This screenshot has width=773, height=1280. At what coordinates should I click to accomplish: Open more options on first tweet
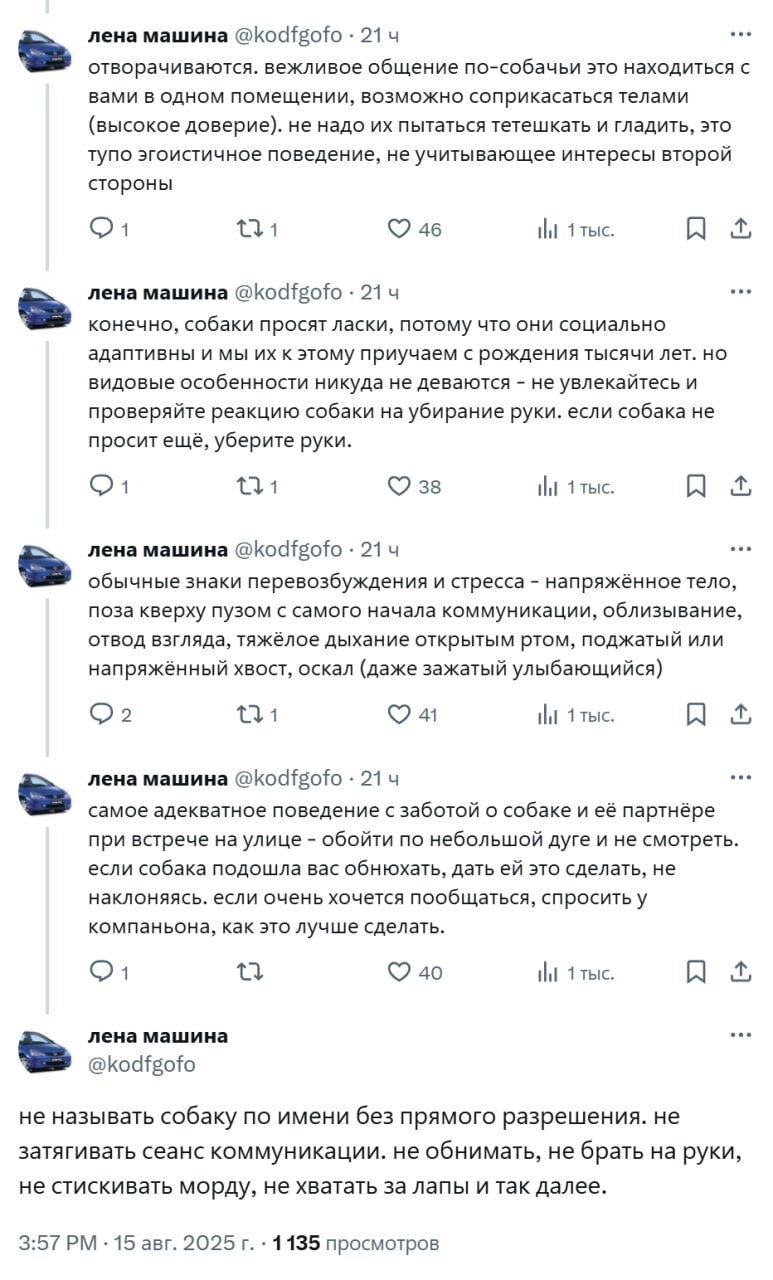[740, 35]
